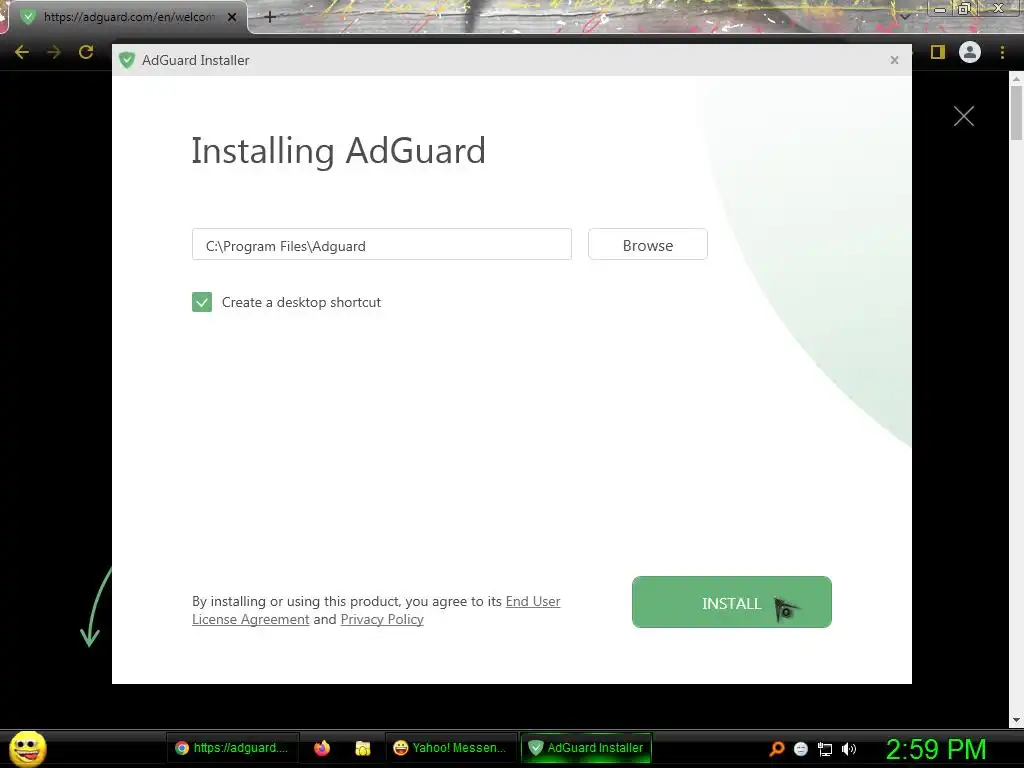Uncheck Create a desktop shortcut
The height and width of the screenshot is (768, 1024).
(x=202, y=302)
